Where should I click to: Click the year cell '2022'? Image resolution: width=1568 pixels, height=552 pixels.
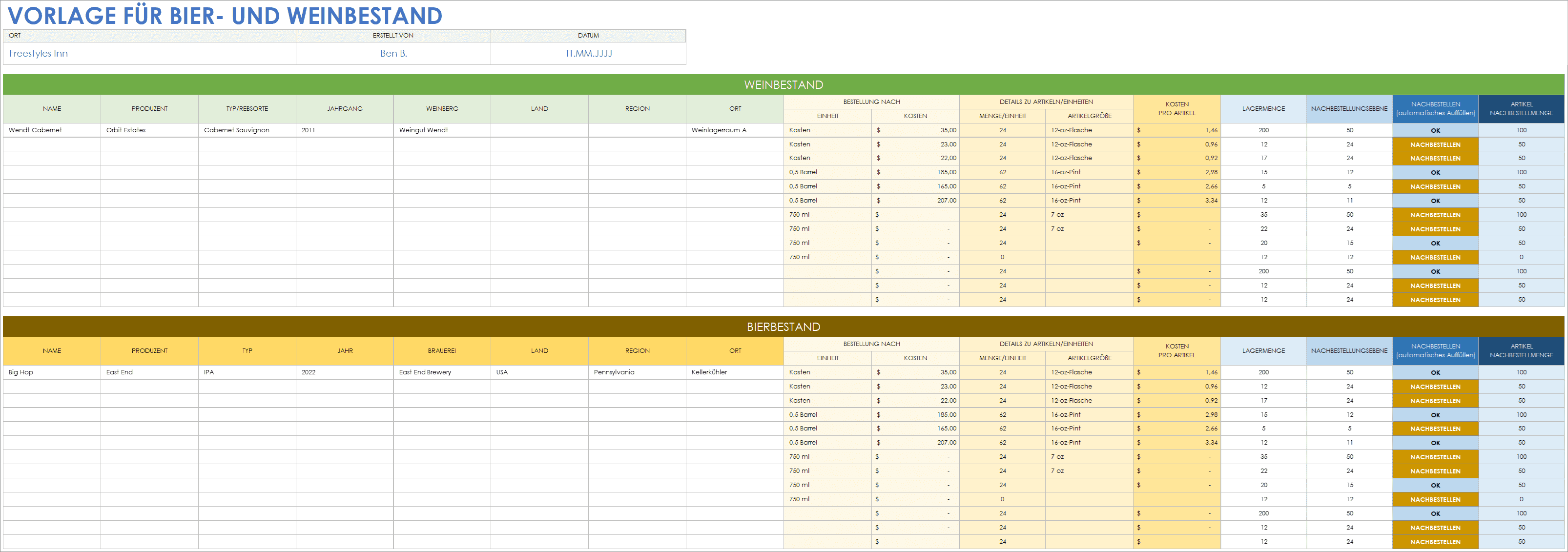[x=345, y=372]
